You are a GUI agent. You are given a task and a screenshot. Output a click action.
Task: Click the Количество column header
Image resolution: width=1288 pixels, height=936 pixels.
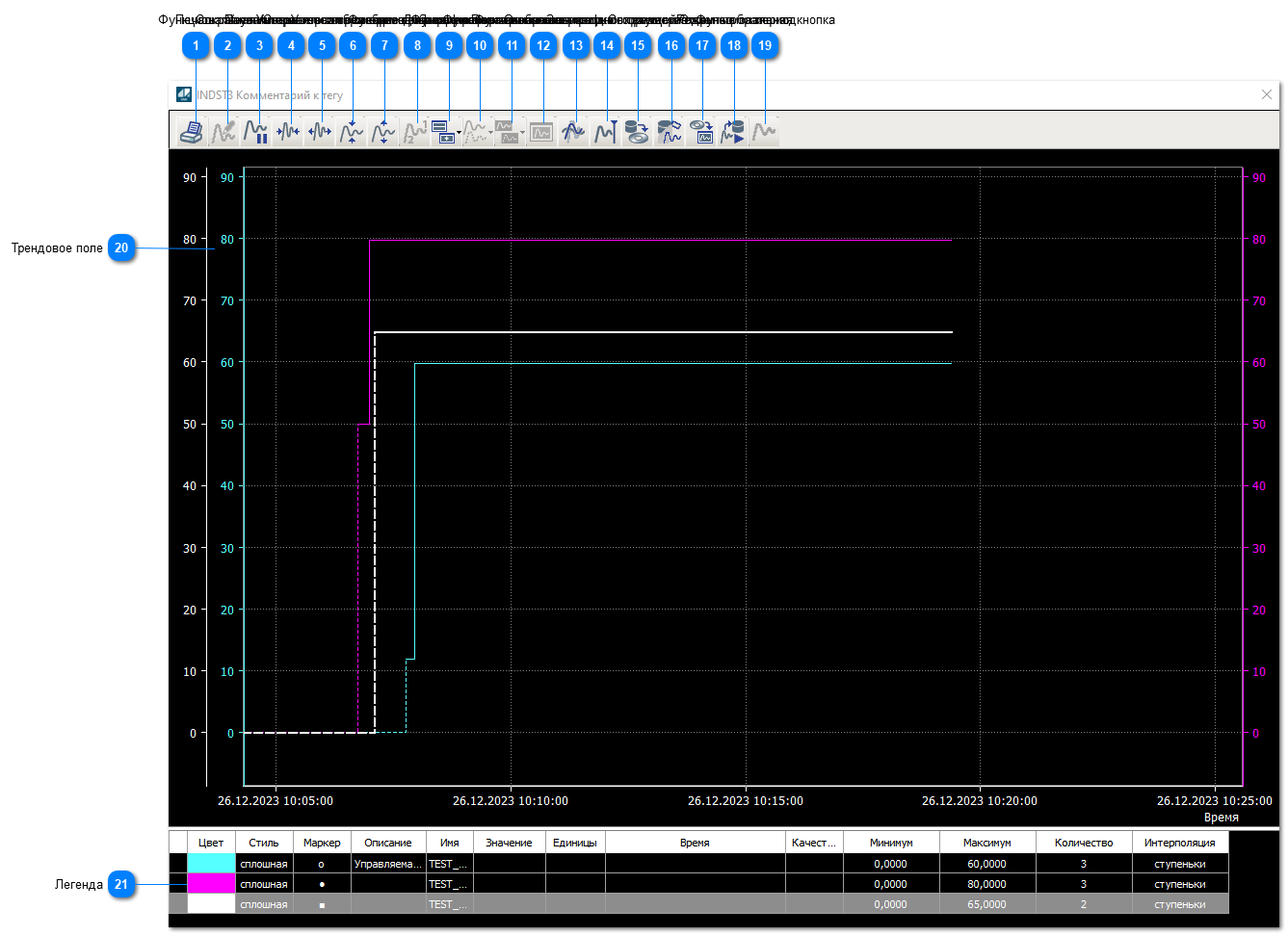1084,843
